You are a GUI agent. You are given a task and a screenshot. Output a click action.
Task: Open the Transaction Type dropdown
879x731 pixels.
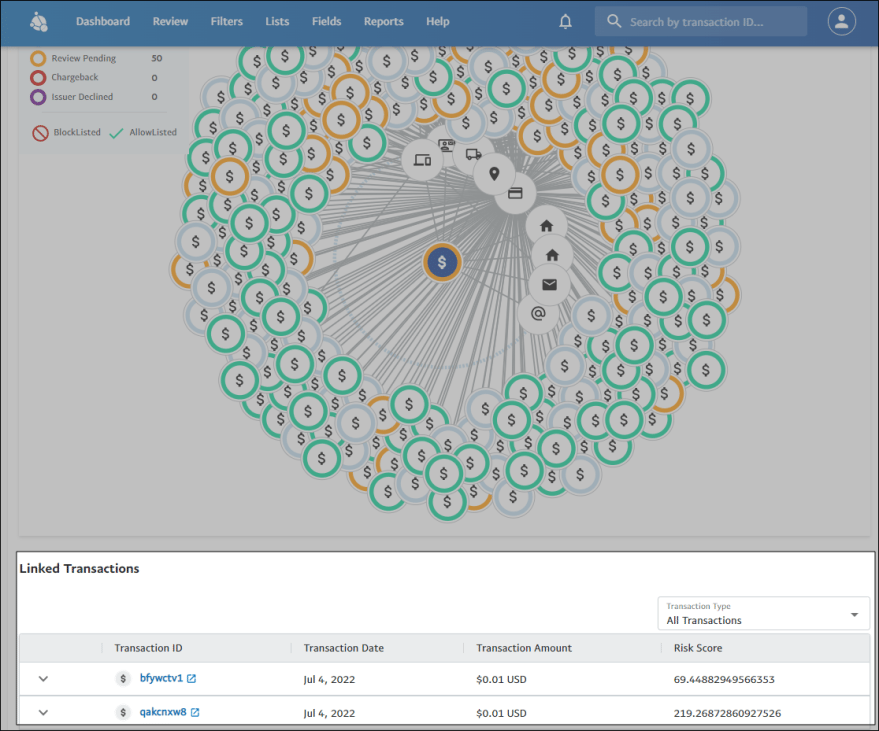(763, 614)
